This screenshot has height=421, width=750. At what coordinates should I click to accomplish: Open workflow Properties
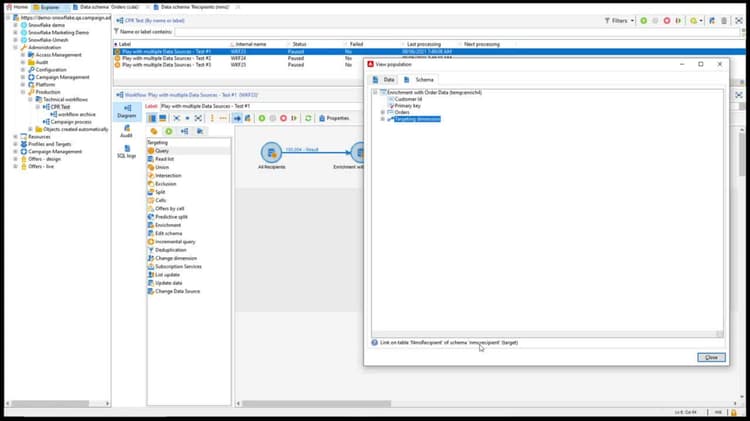click(x=334, y=118)
